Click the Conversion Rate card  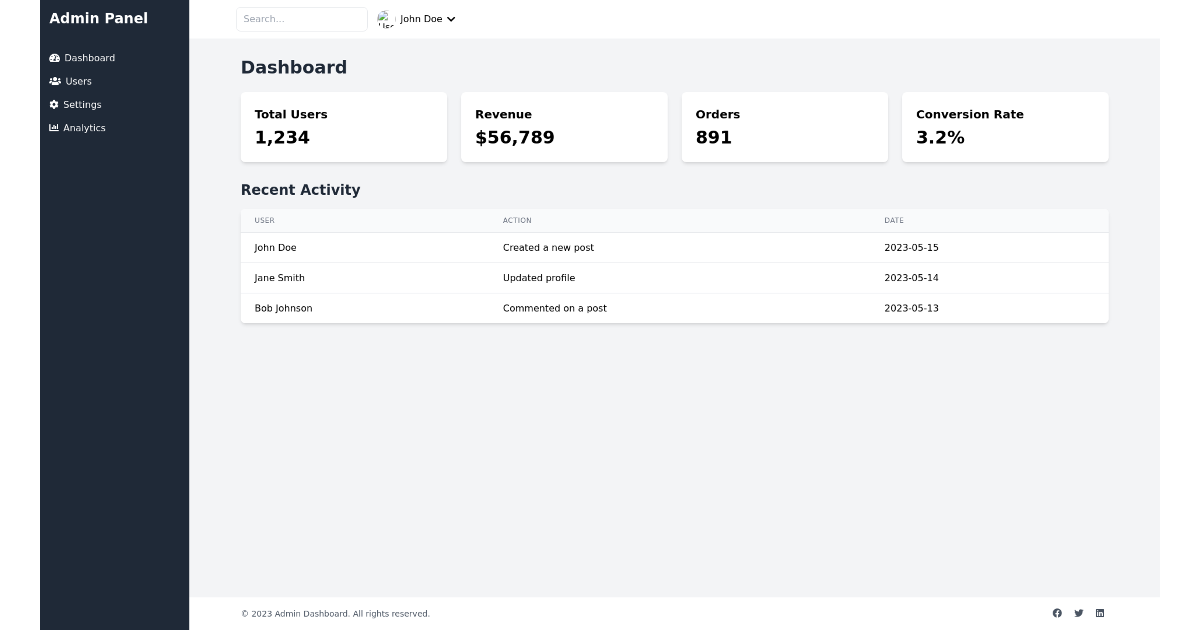pyautogui.click(x=1004, y=126)
